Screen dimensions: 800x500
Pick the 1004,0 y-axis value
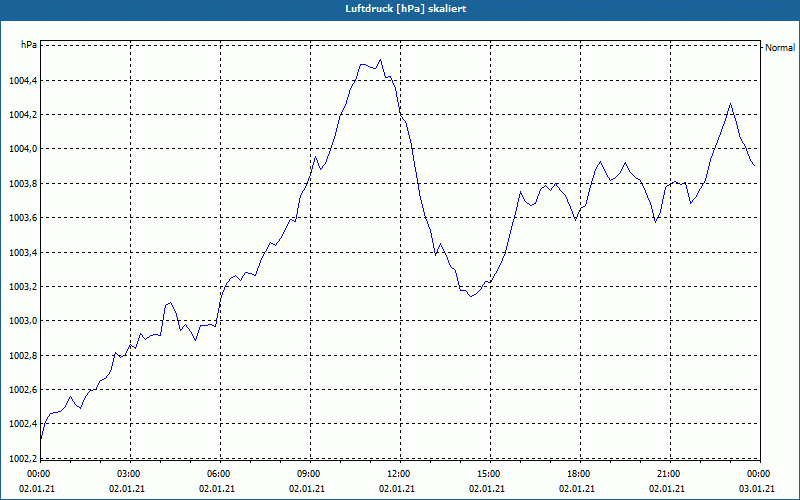coord(22,149)
